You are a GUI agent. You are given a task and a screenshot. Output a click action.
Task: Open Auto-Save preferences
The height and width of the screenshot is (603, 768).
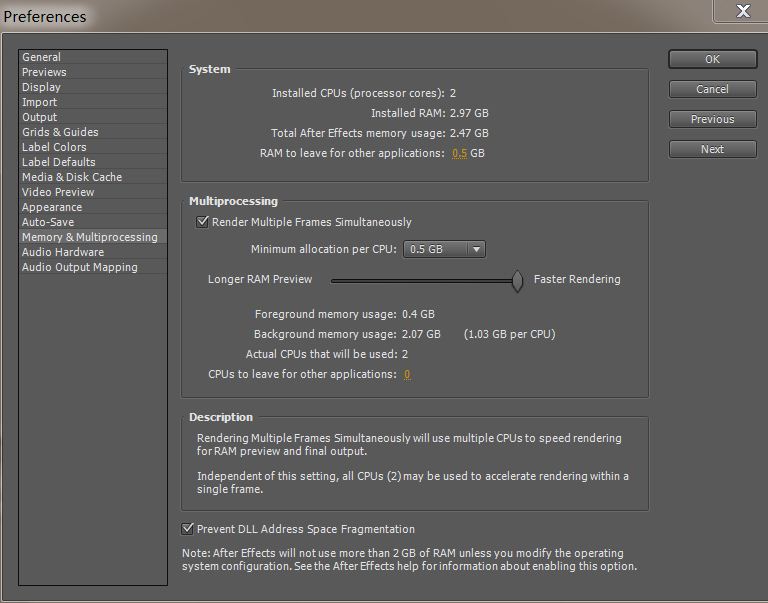(x=93, y=222)
